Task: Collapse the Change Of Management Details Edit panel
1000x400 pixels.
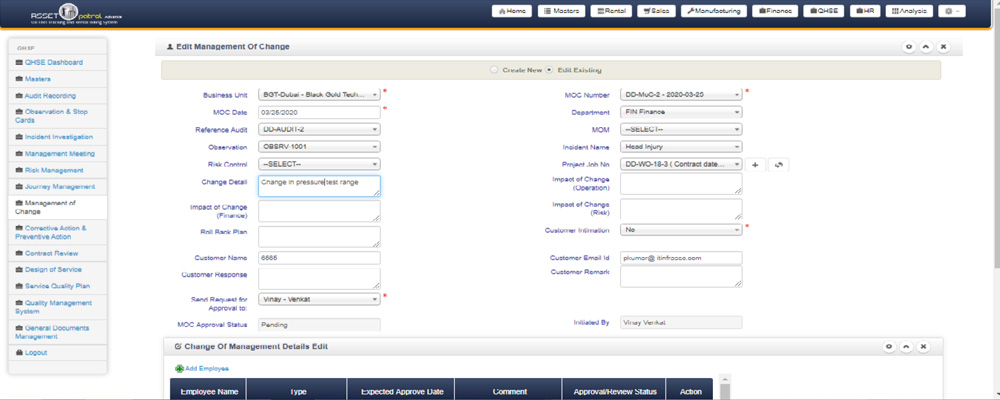Action: 906,346
